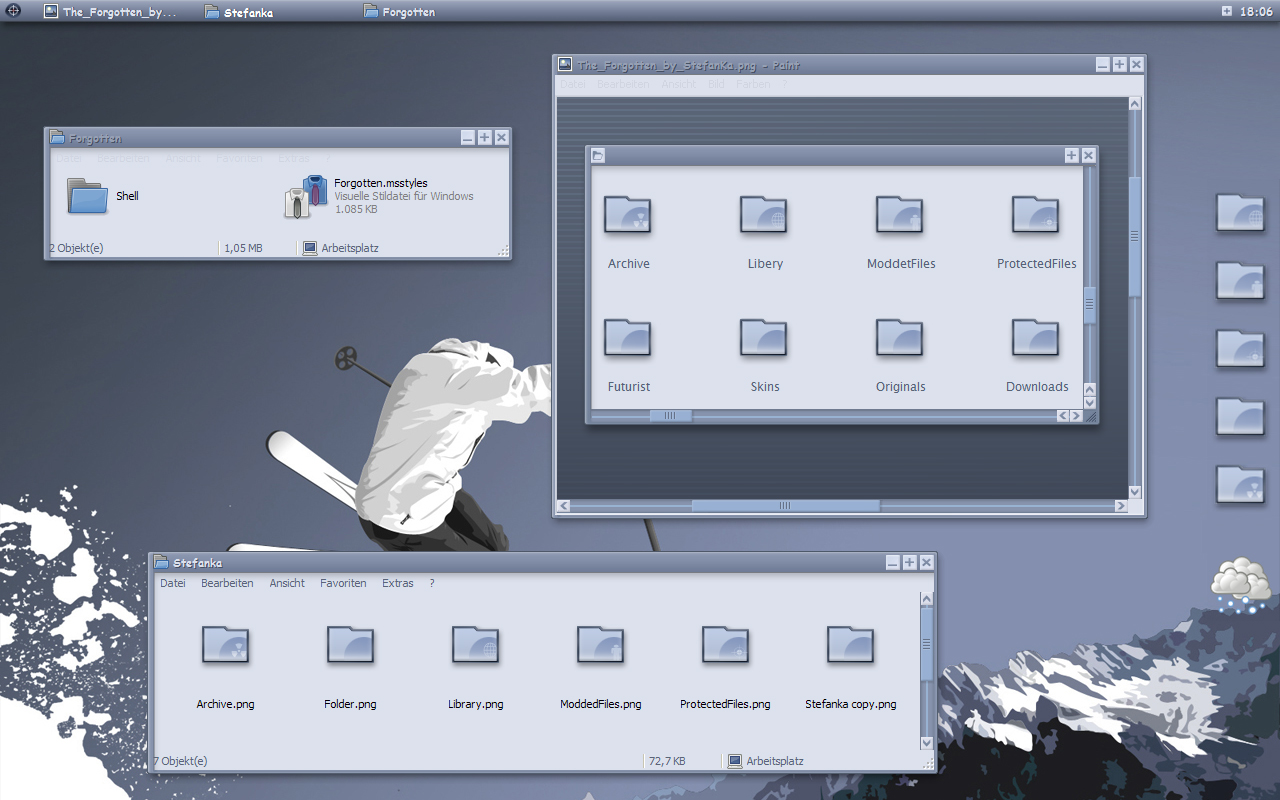Click the Stefanka window vertical scrollbar thumb
Viewport: 1280px width, 800px height.
coord(927,644)
